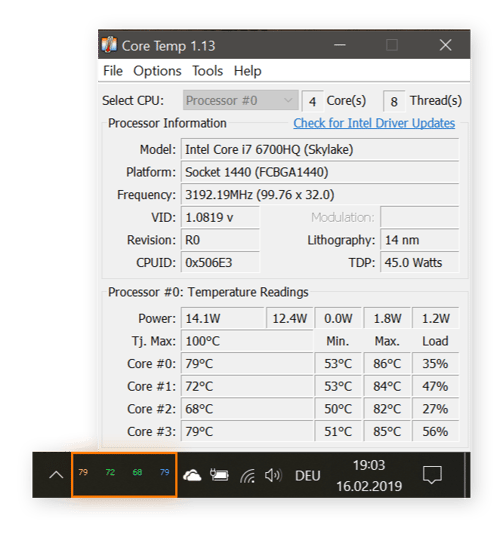Expand the Processor #0 CPU dropdown

pos(241,100)
